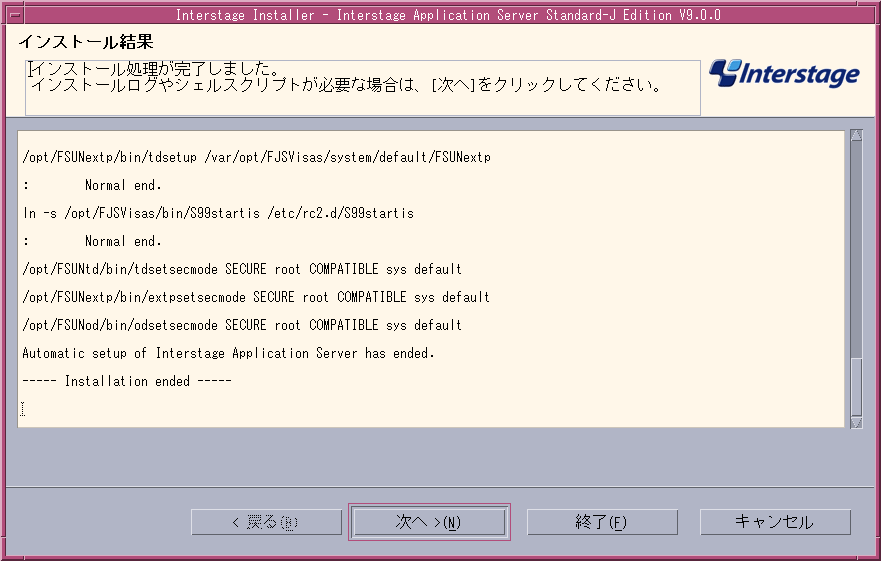
Task: Click the [次へ]をクリックしてください instruction line
Action: (346, 85)
